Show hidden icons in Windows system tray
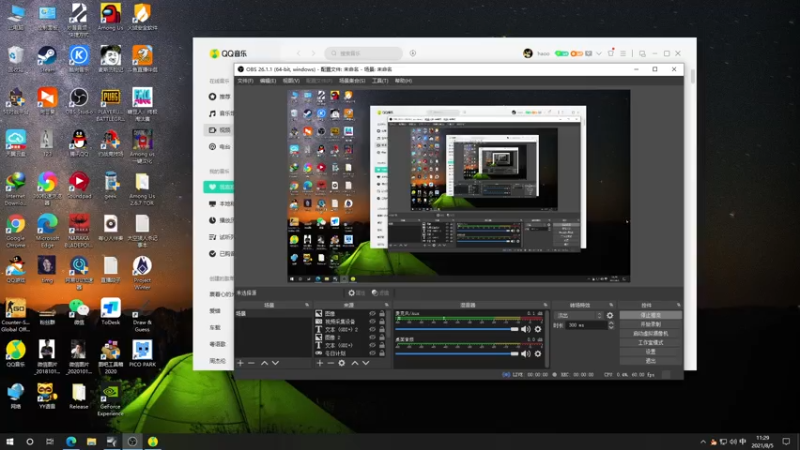This screenshot has width=800, height=450. (703, 441)
